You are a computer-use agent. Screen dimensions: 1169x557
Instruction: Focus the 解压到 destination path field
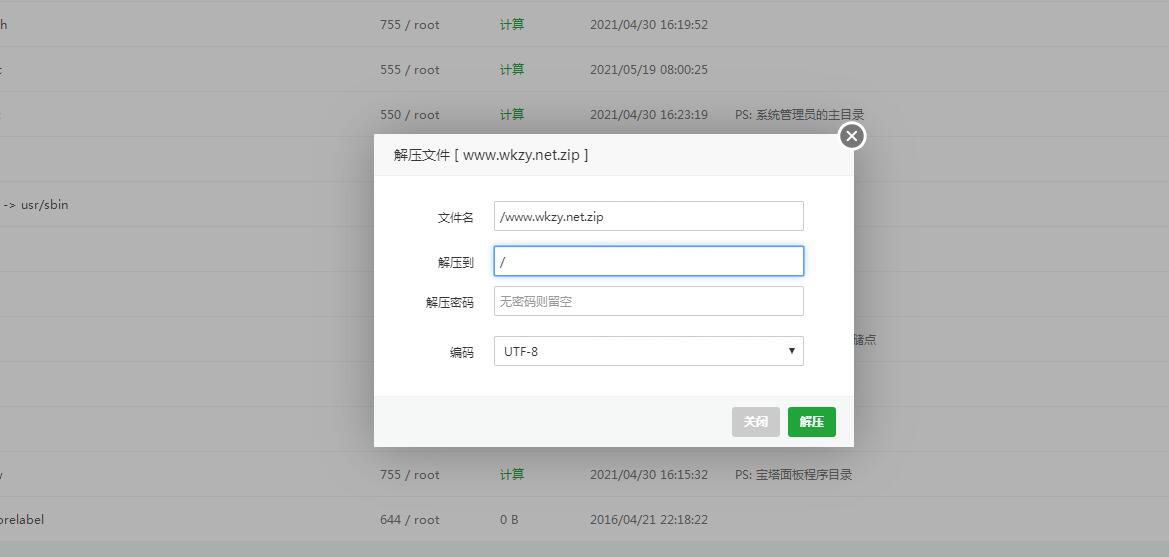[x=648, y=262]
